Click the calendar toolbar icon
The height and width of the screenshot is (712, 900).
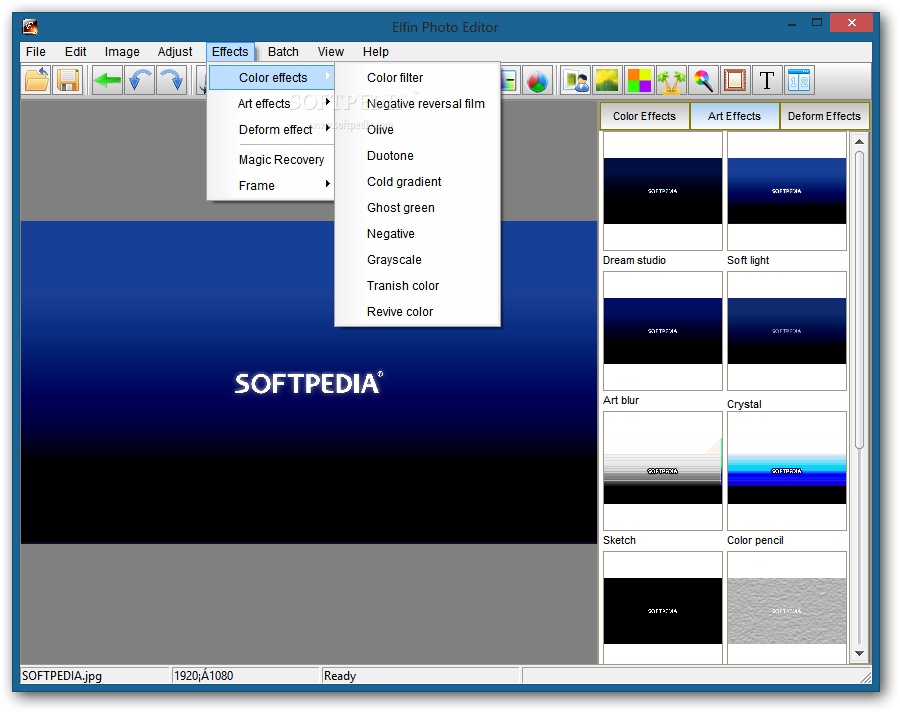[799, 80]
